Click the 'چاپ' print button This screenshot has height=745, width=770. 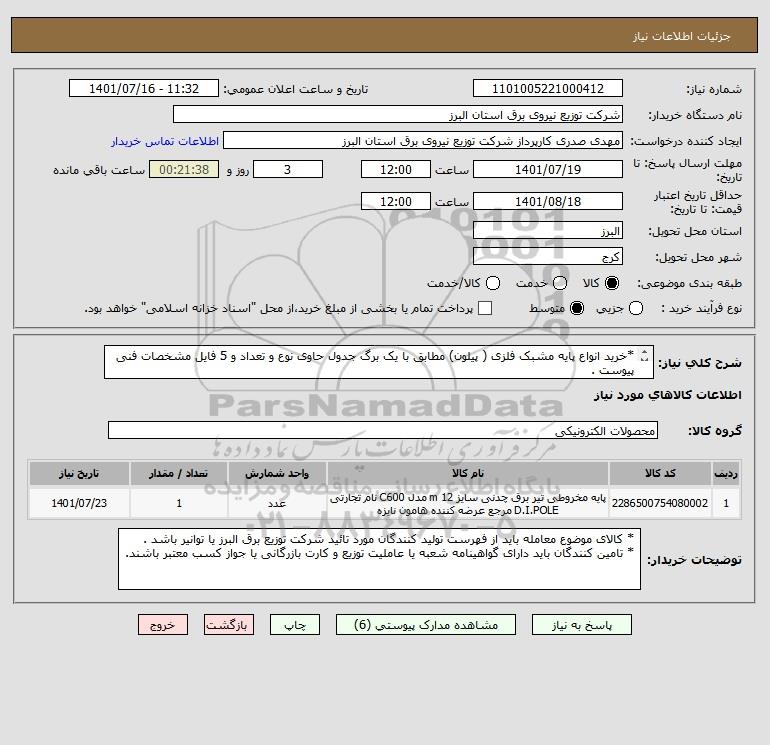(x=295, y=625)
